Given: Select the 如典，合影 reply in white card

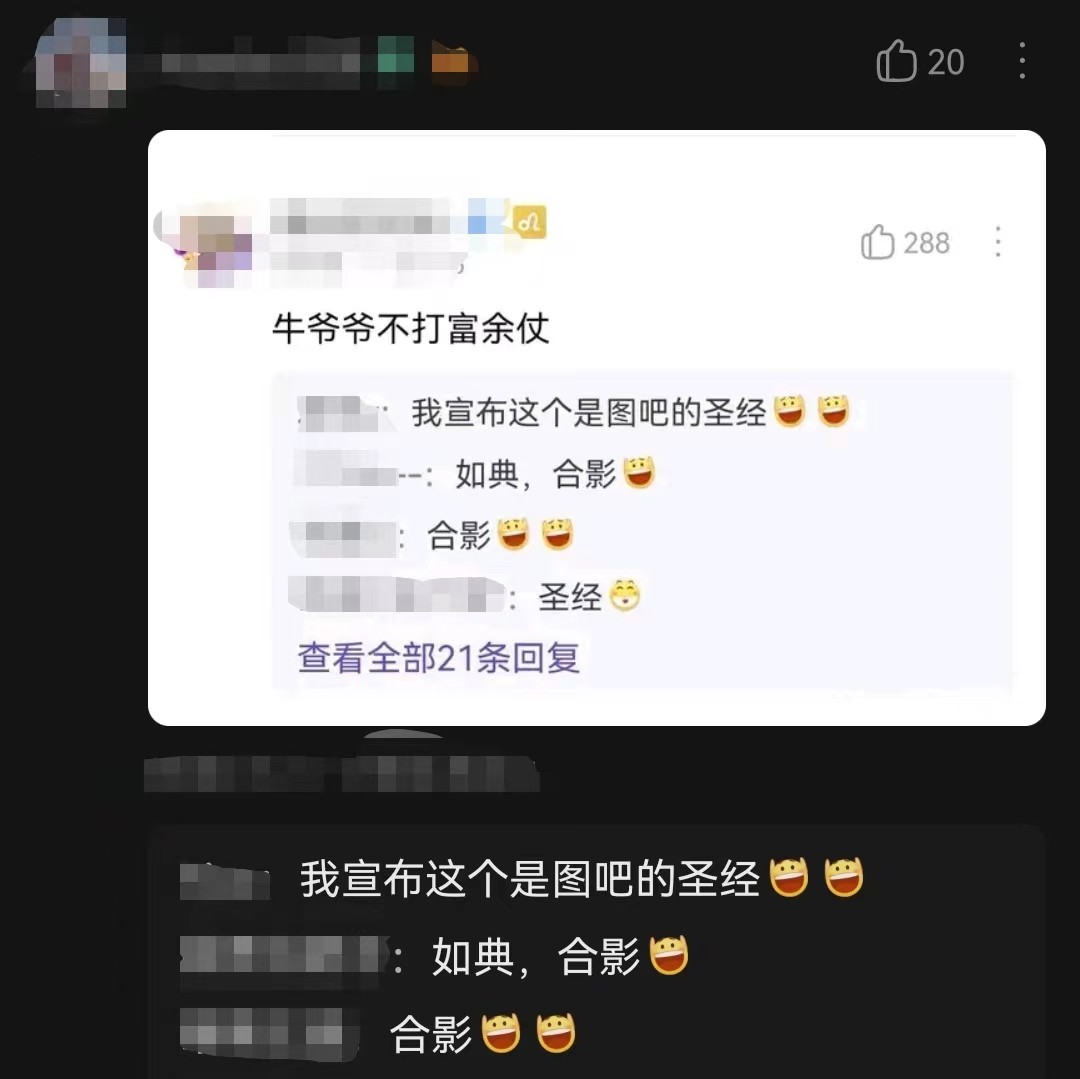Looking at the screenshot, I should click(x=535, y=474).
